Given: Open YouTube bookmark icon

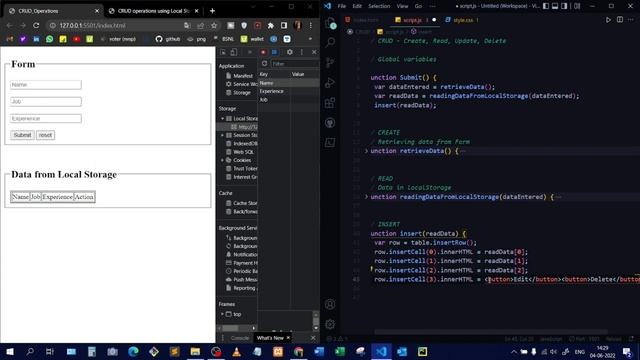Looking at the screenshot, I should (76, 39).
